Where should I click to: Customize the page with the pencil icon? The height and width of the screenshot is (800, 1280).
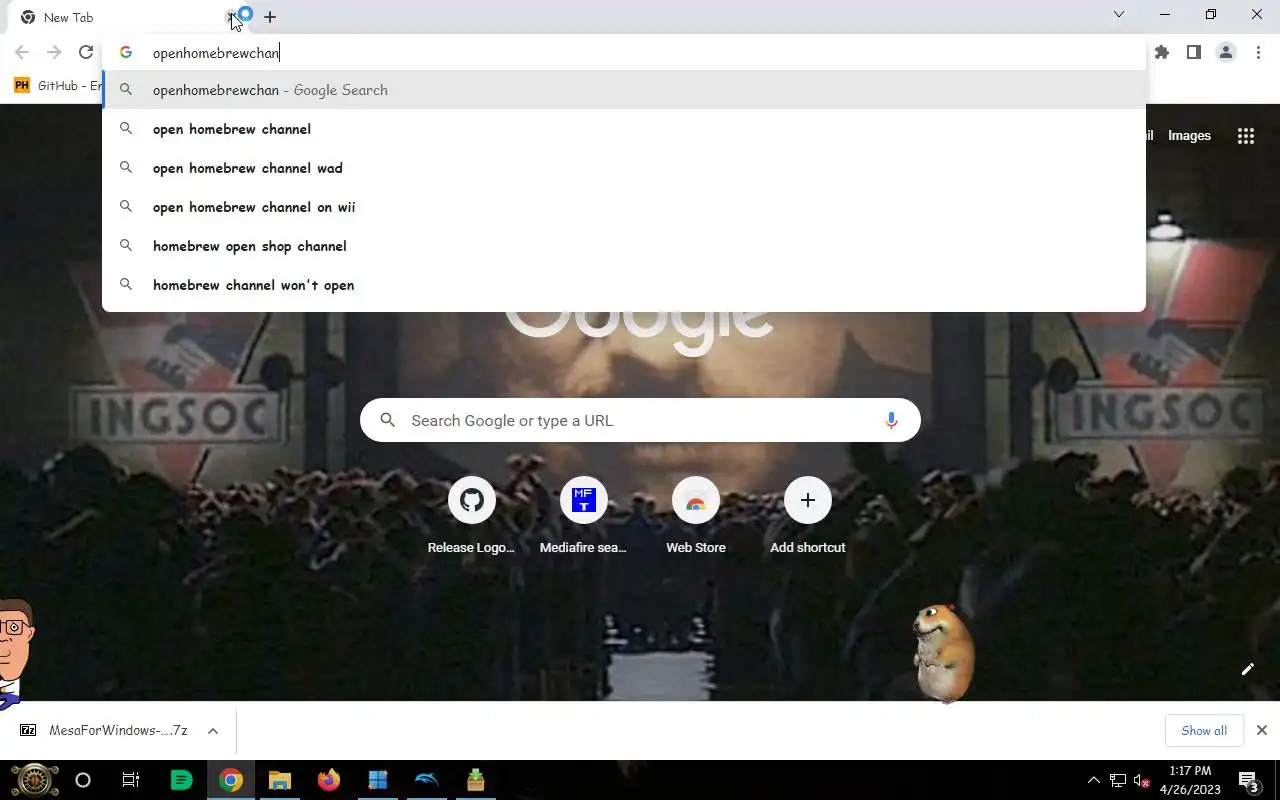point(1247,669)
